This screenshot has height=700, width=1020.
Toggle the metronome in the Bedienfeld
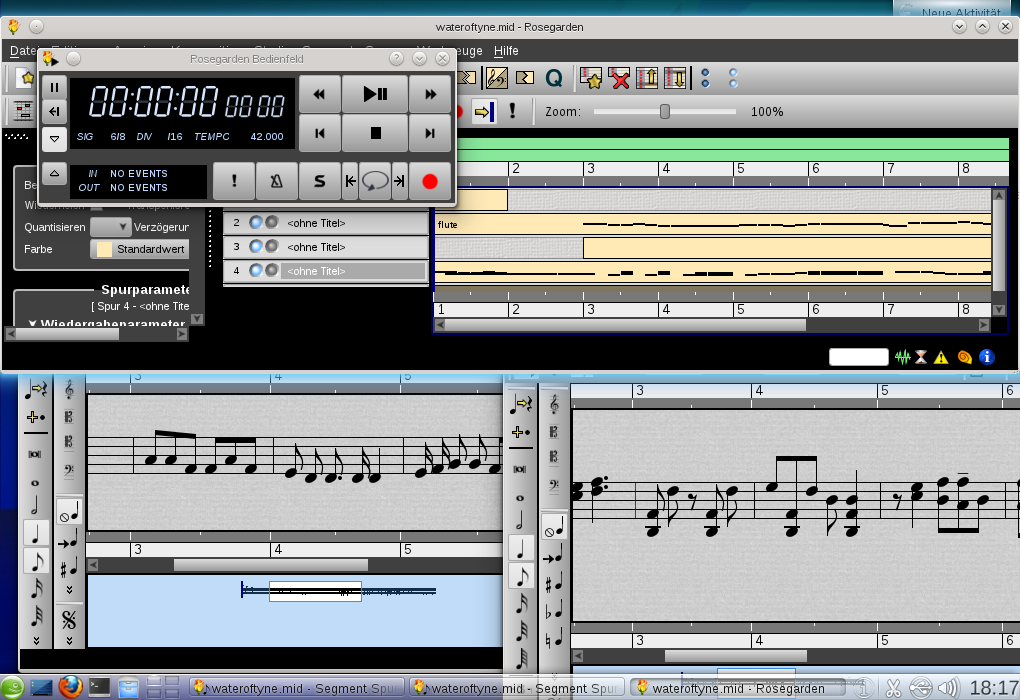276,182
